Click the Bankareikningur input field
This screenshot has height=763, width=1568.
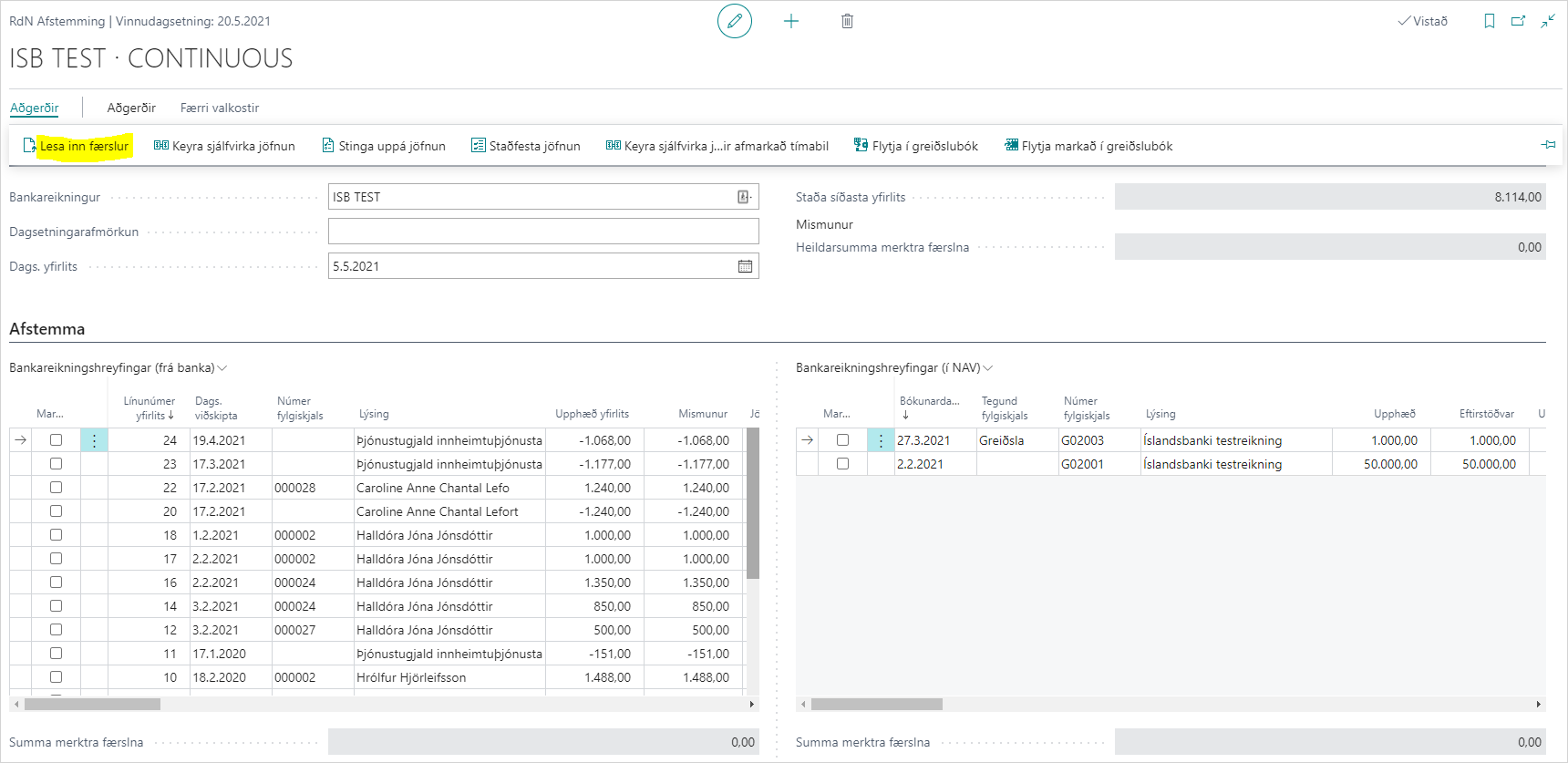pyautogui.click(x=543, y=197)
